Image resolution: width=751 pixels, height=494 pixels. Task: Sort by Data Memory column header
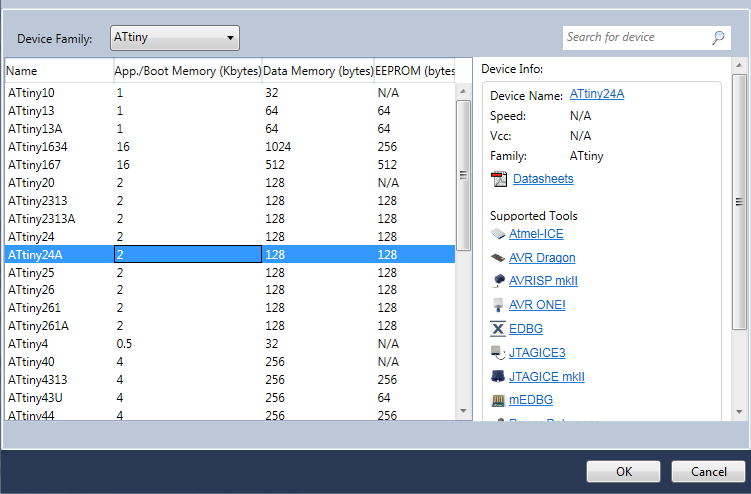coord(318,71)
